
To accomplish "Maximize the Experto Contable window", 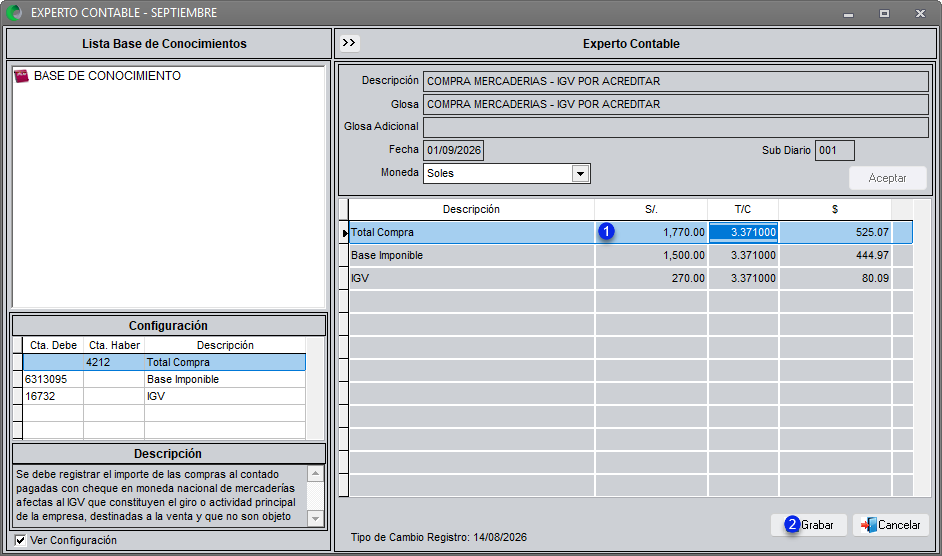I will point(884,13).
